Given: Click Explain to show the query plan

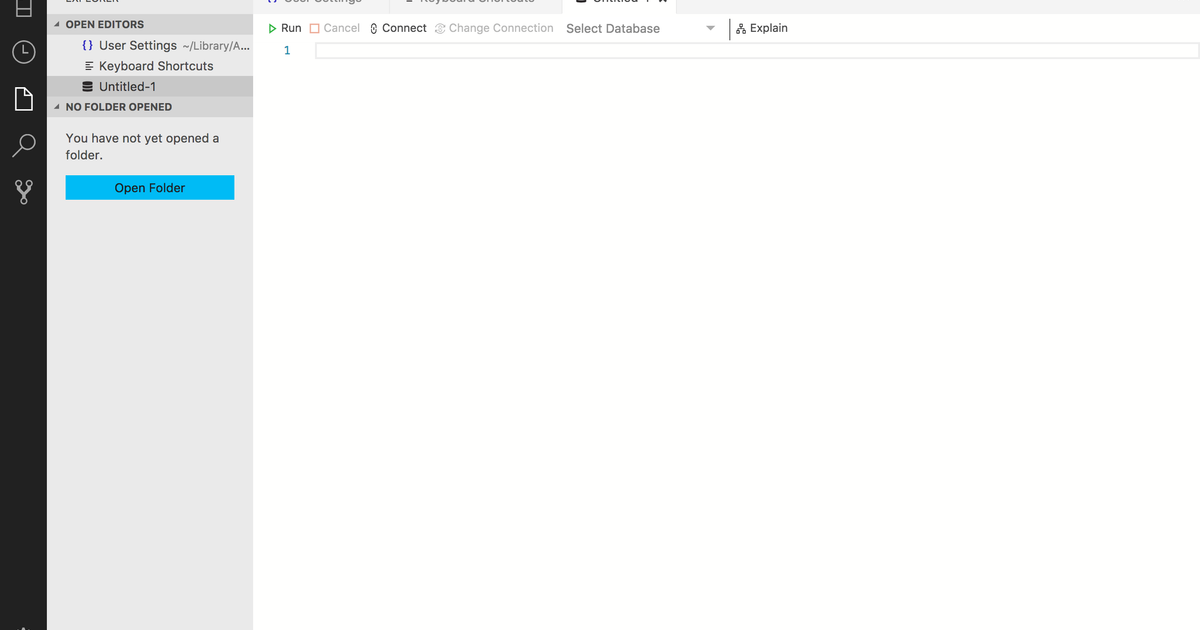Looking at the screenshot, I should 762,28.
